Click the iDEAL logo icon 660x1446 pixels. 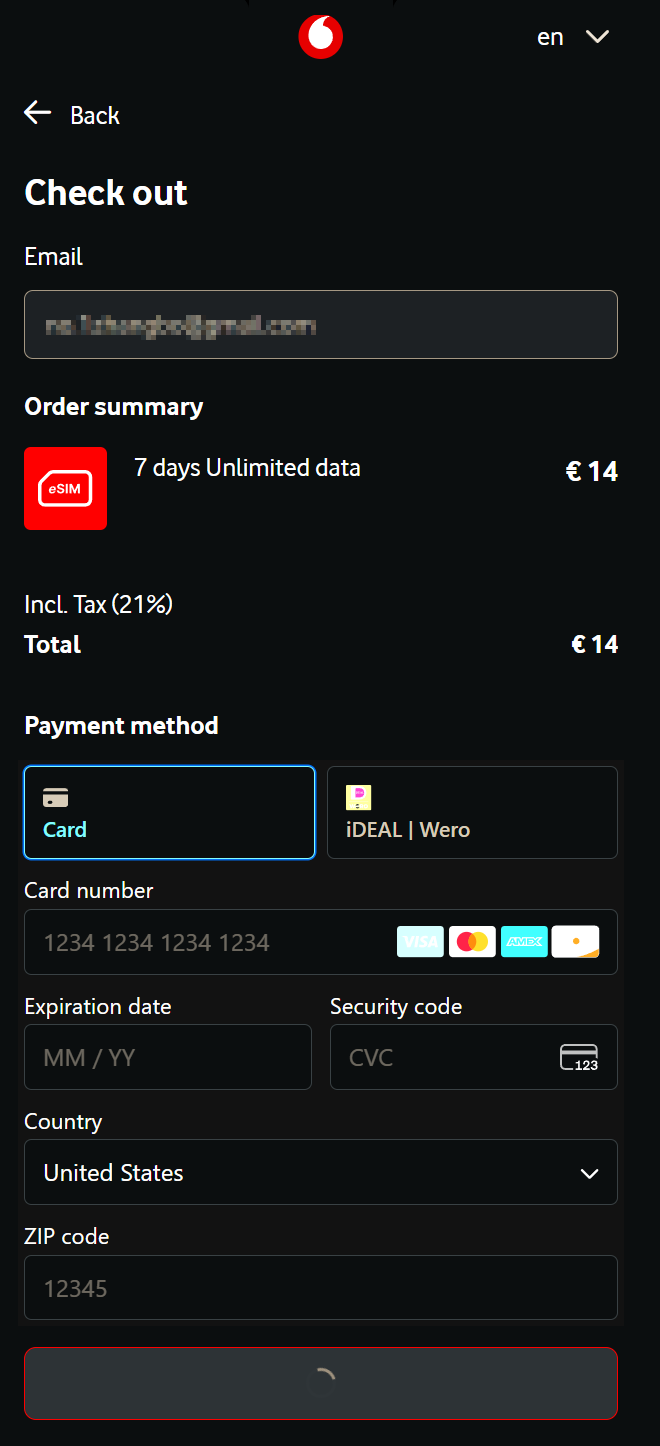click(358, 797)
